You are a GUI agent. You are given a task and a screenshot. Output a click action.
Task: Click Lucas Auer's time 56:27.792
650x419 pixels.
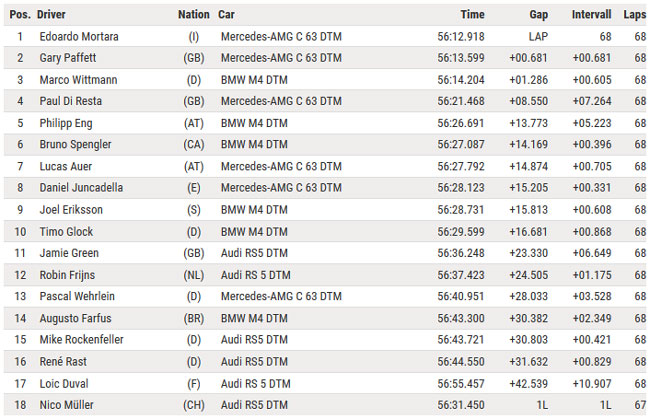[x=461, y=166]
